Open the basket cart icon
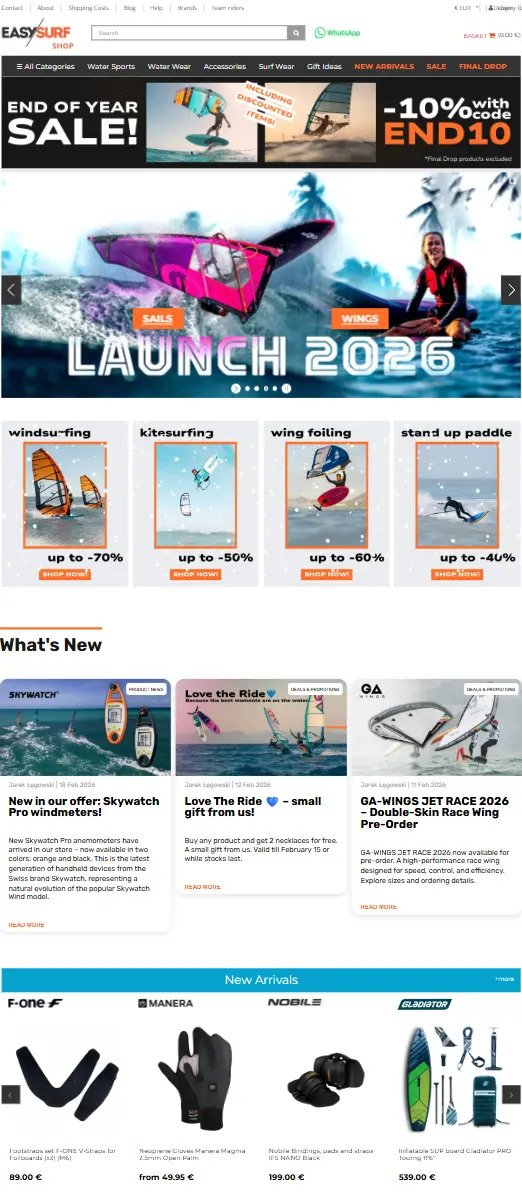 click(492, 36)
